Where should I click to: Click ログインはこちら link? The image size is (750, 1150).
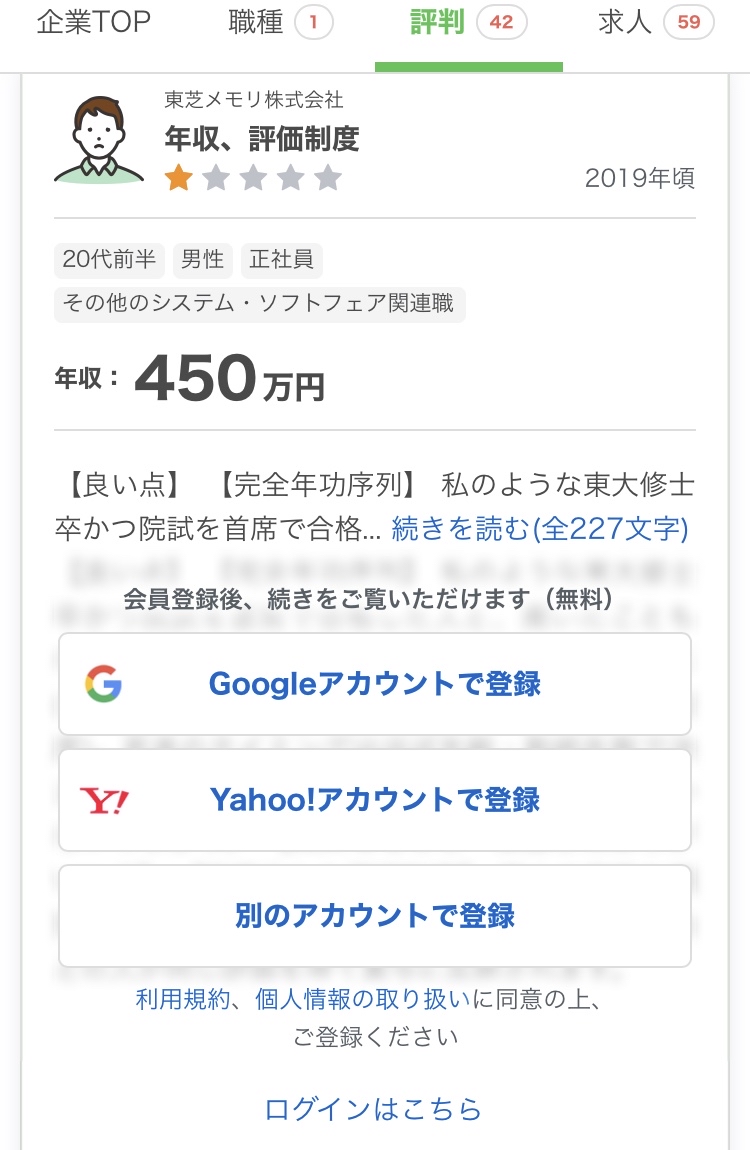[373, 1108]
